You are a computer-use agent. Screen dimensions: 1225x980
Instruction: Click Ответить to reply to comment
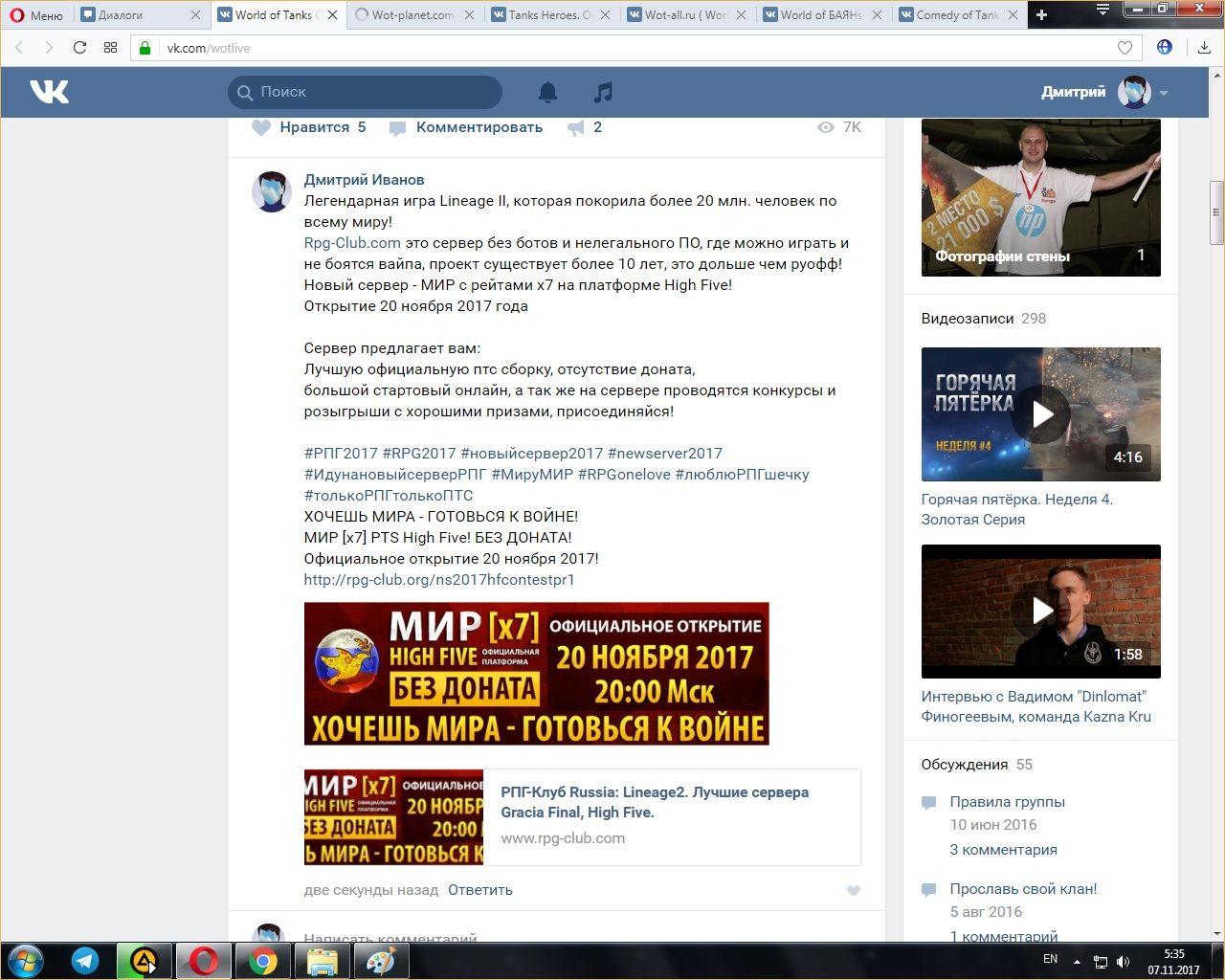tap(480, 890)
